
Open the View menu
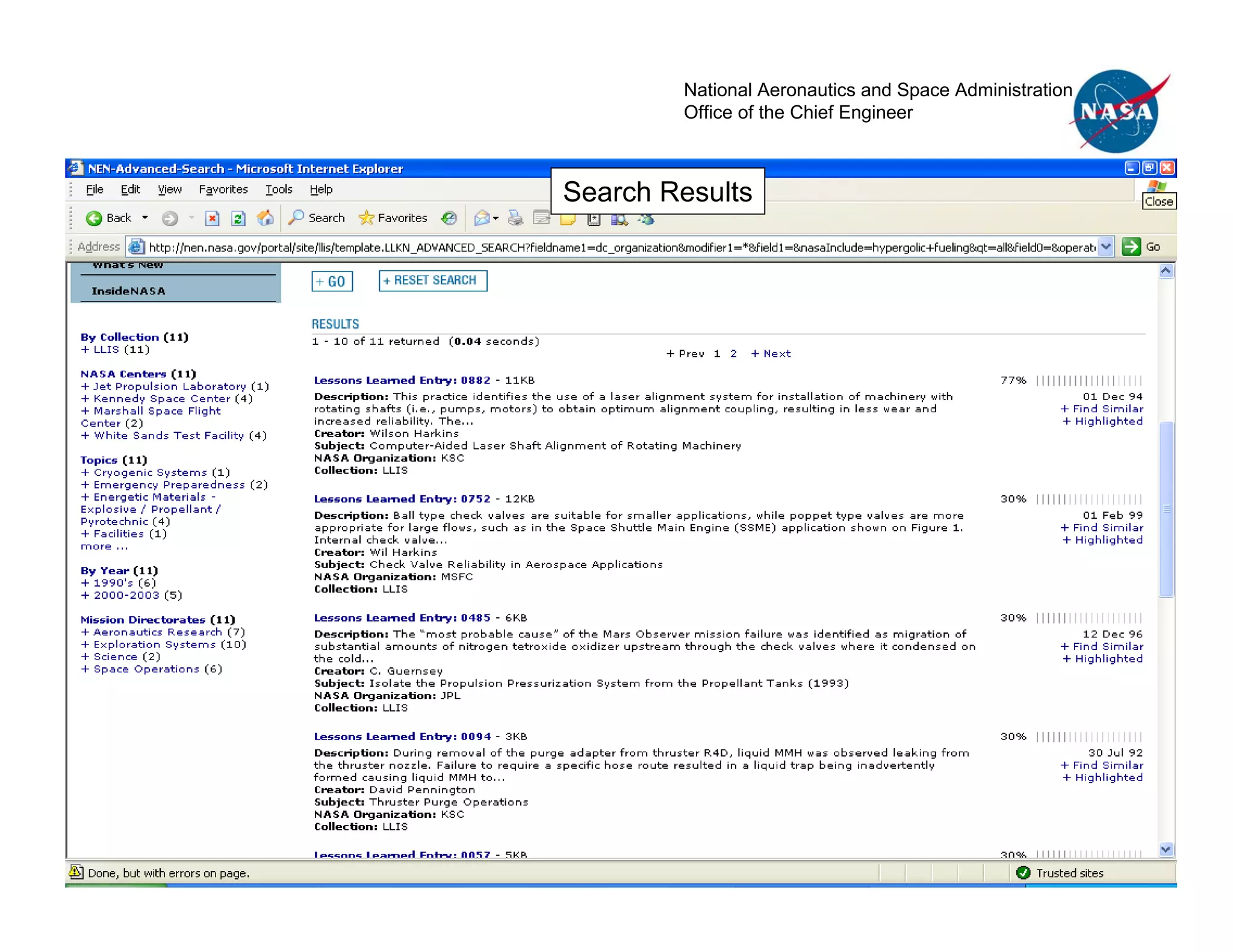[169, 190]
